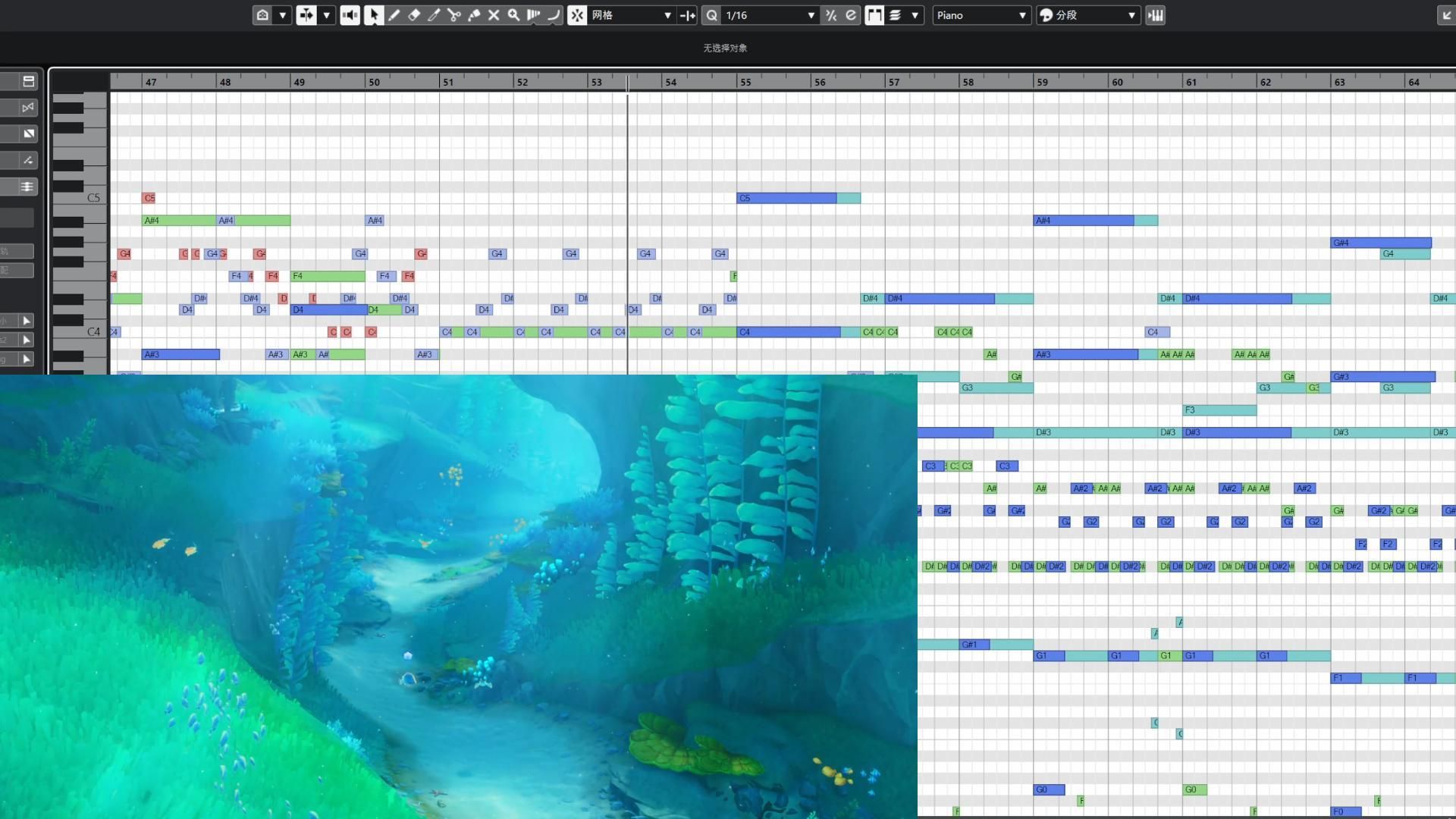Viewport: 1456px width, 819px height.
Task: Select the Line curve tool
Action: pyautogui.click(x=554, y=15)
